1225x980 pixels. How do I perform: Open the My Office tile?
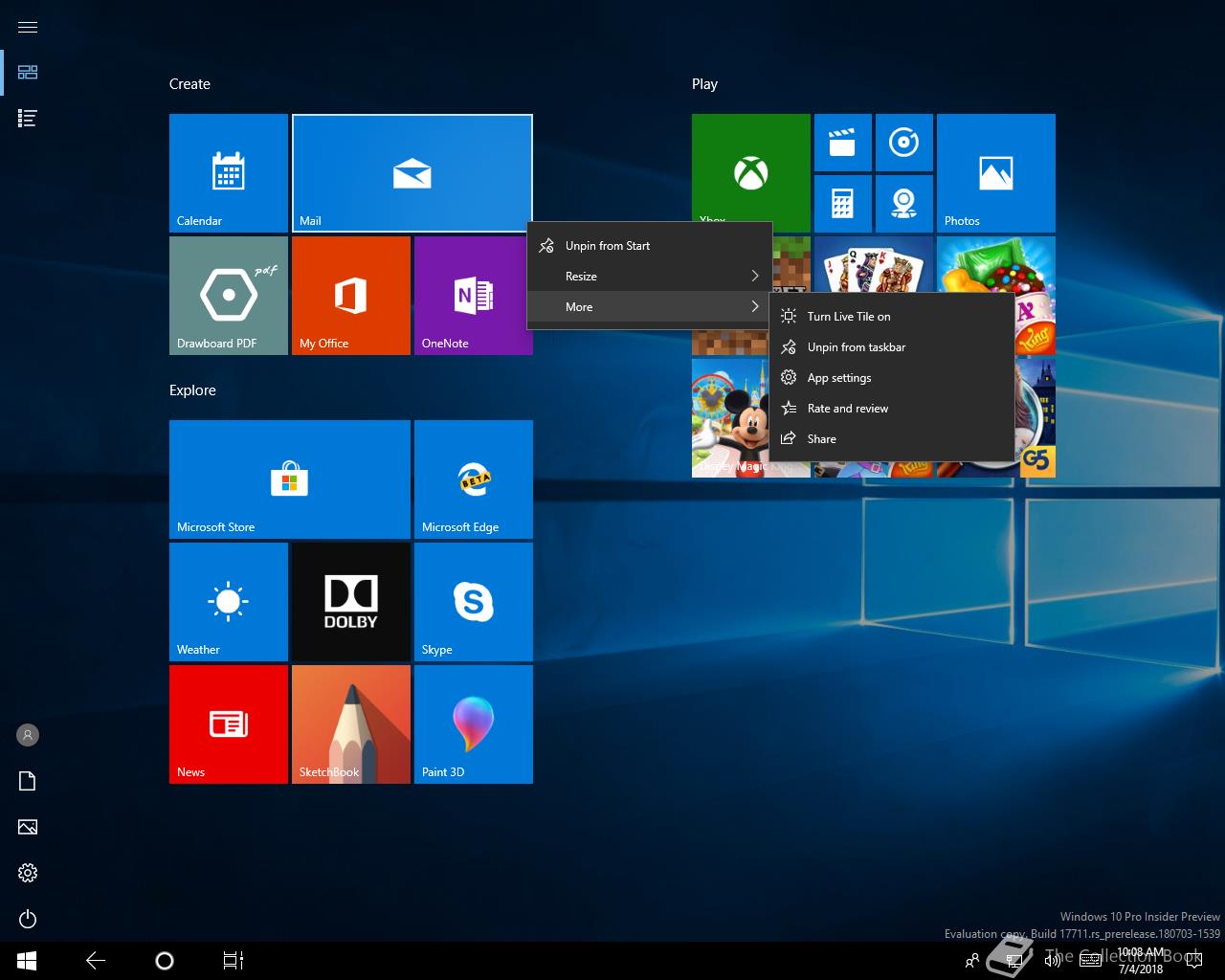click(x=351, y=296)
